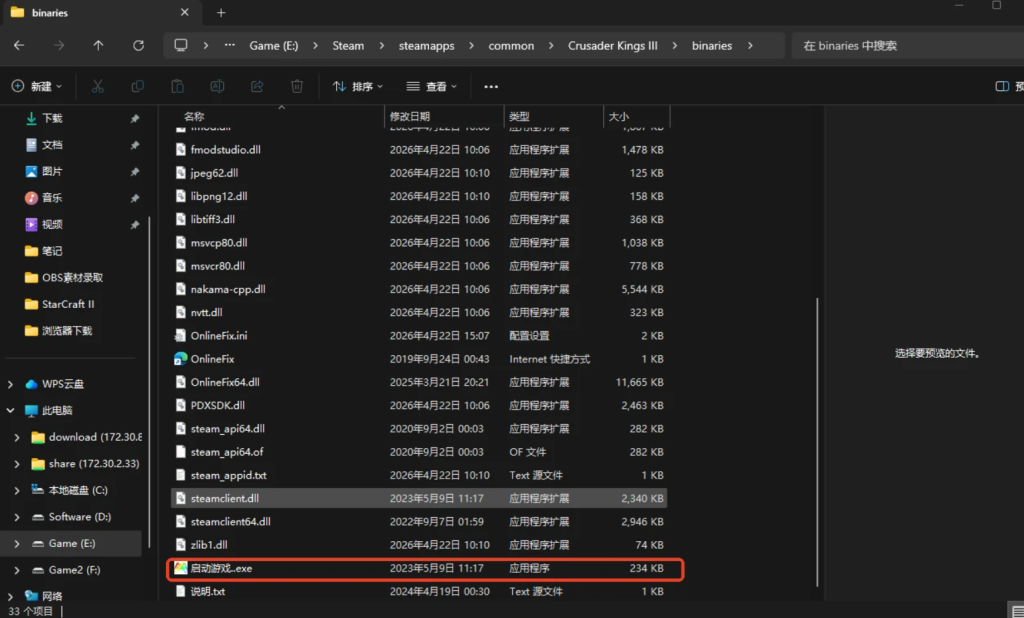Go up one folder with Up arrow

[98, 46]
